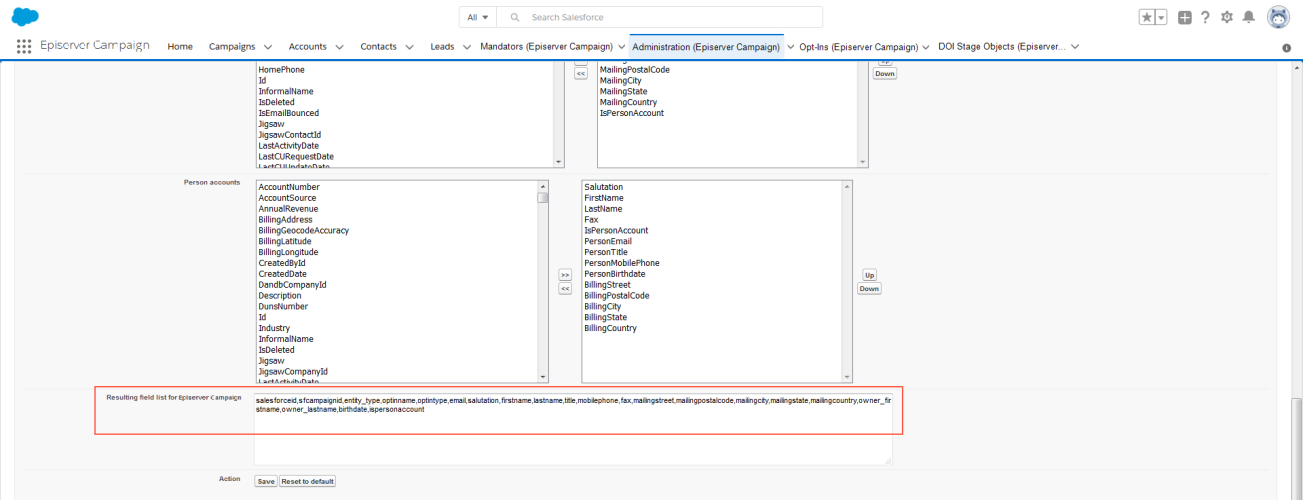This screenshot has width=1303, height=500.
Task: Expand the favorites list dropdown arrow
Action: coord(1161,17)
